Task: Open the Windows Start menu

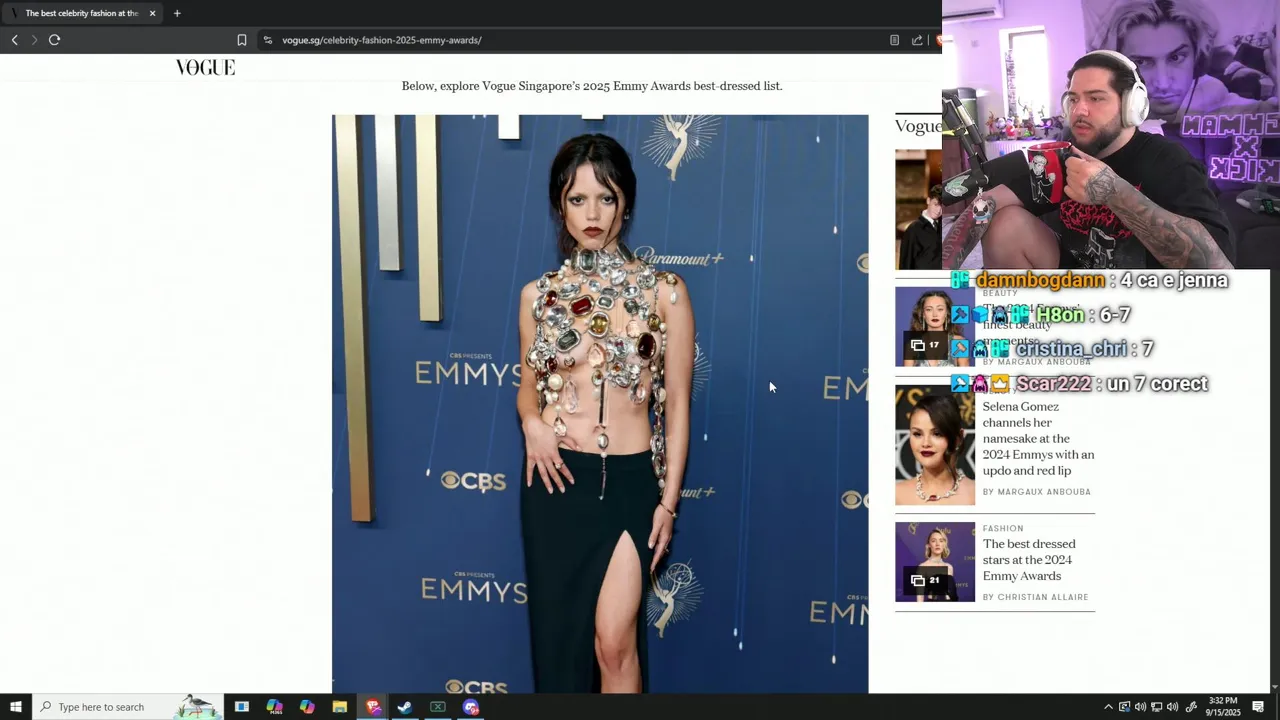Action: 15,707
